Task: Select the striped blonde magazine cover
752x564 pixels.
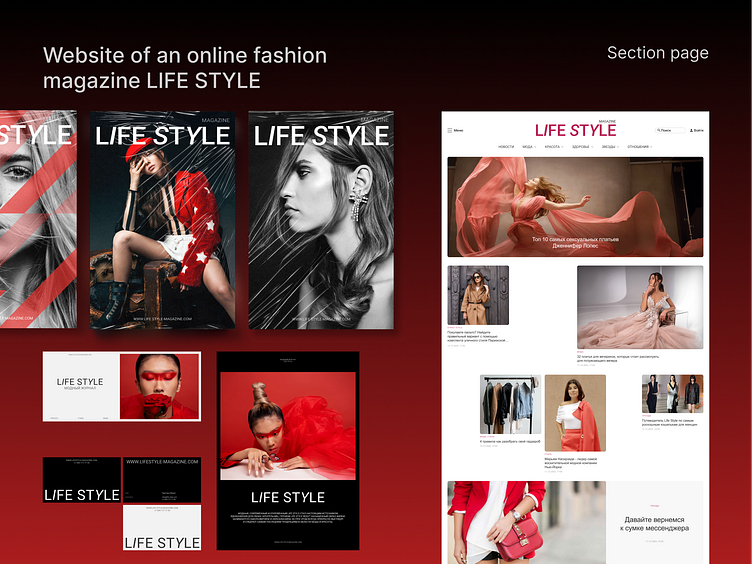Action: [38, 219]
